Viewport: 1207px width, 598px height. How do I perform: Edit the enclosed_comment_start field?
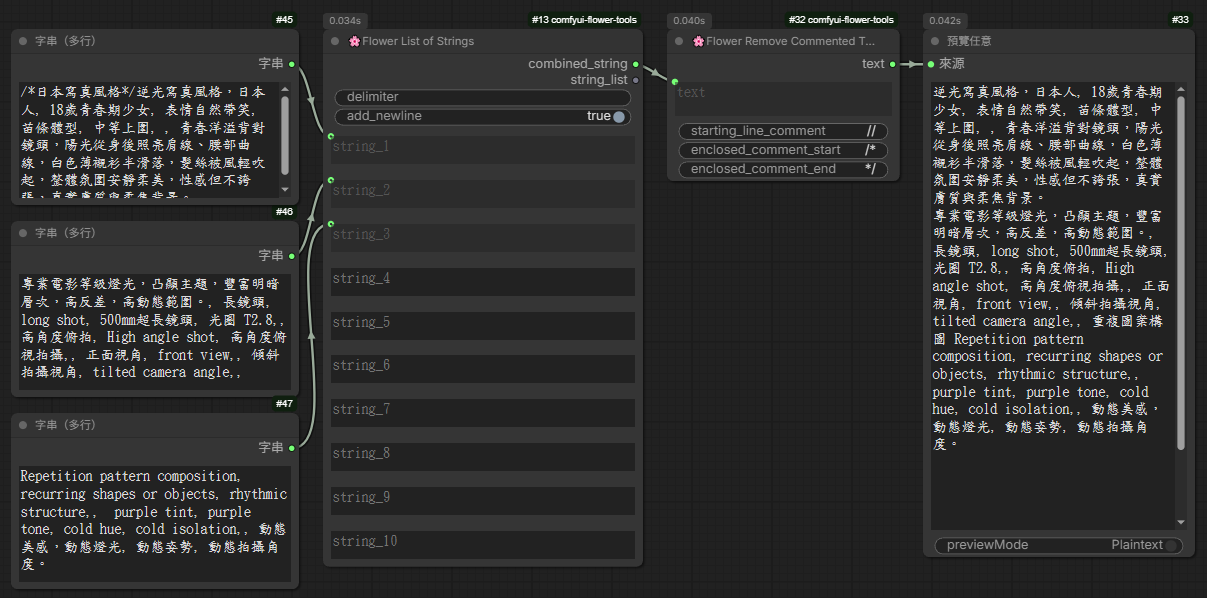click(783, 150)
